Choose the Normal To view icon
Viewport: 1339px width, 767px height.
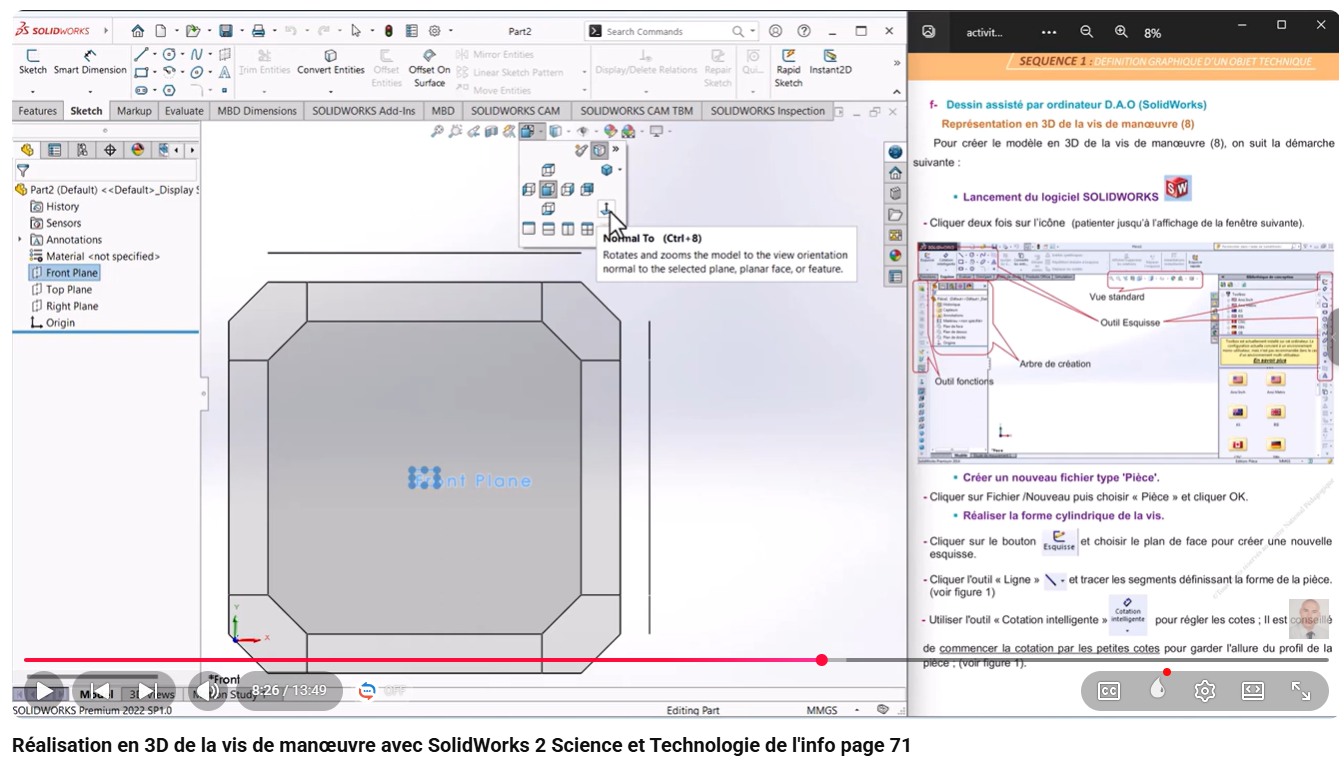click(606, 209)
